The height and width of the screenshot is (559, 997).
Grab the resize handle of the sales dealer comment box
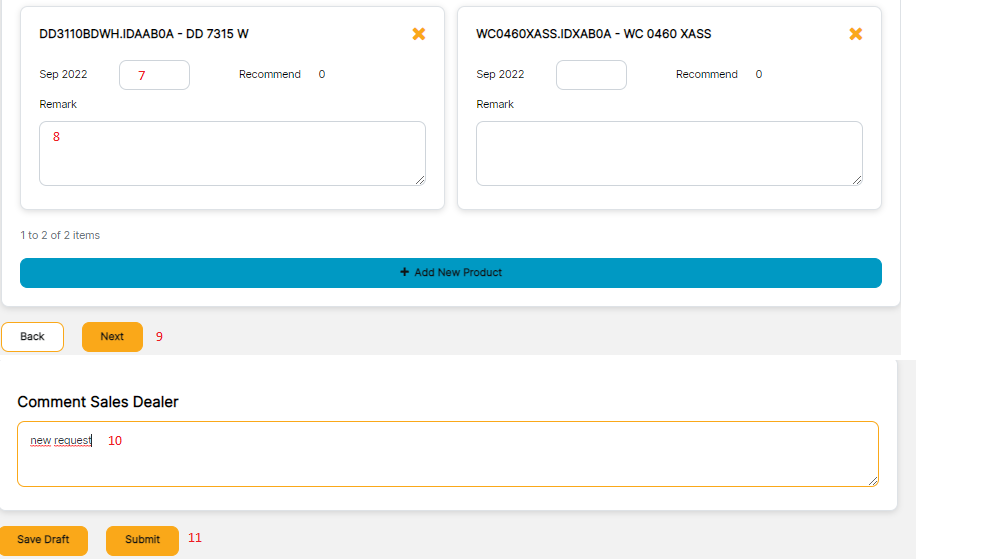click(x=873, y=481)
